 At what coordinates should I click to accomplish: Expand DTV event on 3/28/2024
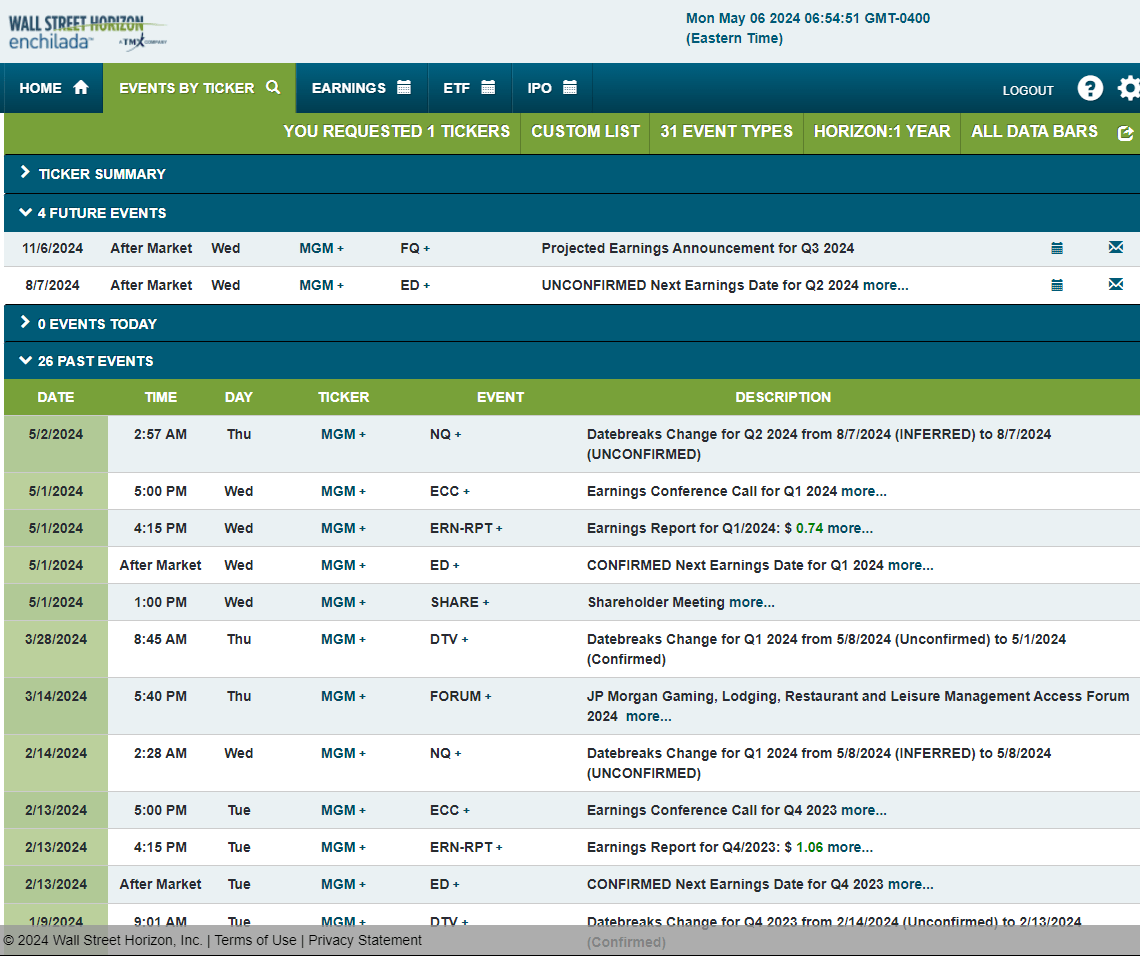pos(449,639)
